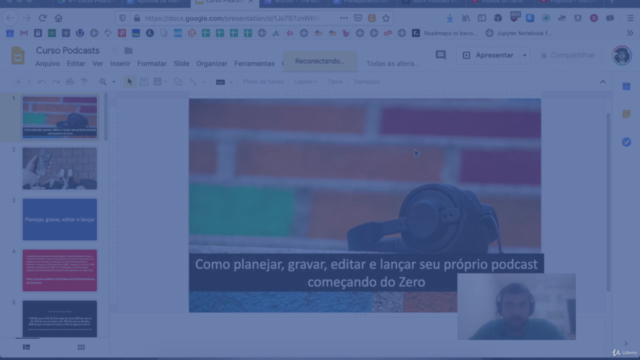Switch to filmstrip view
This screenshot has width=640, height=360.
pyautogui.click(x=27, y=347)
